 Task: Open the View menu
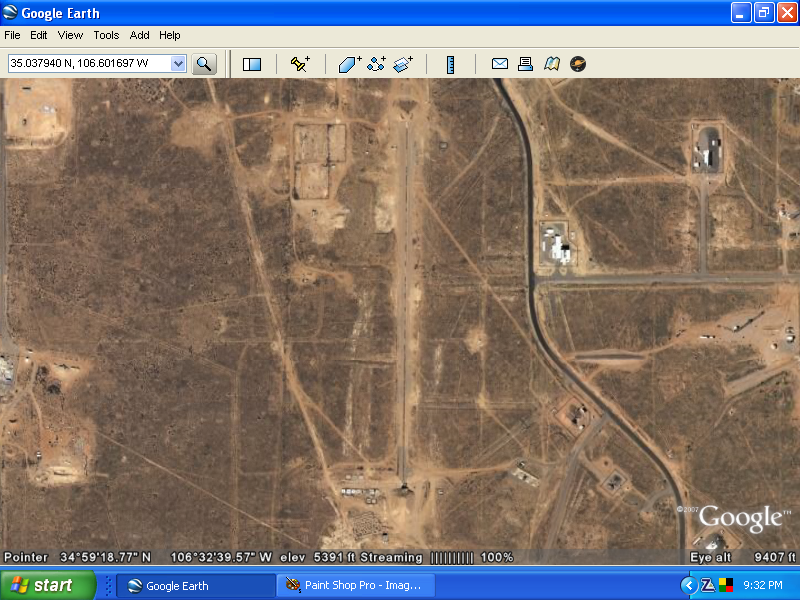pos(70,35)
